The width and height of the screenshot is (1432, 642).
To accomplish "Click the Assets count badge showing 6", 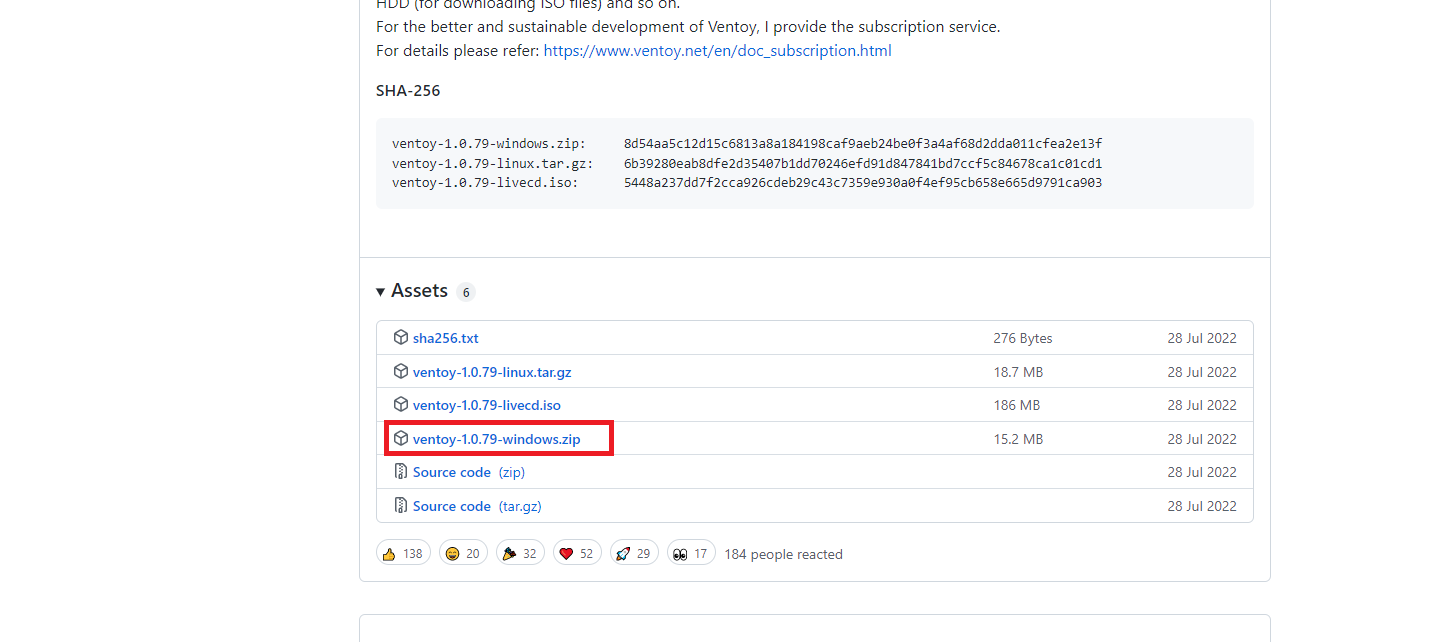I will click(x=465, y=293).
